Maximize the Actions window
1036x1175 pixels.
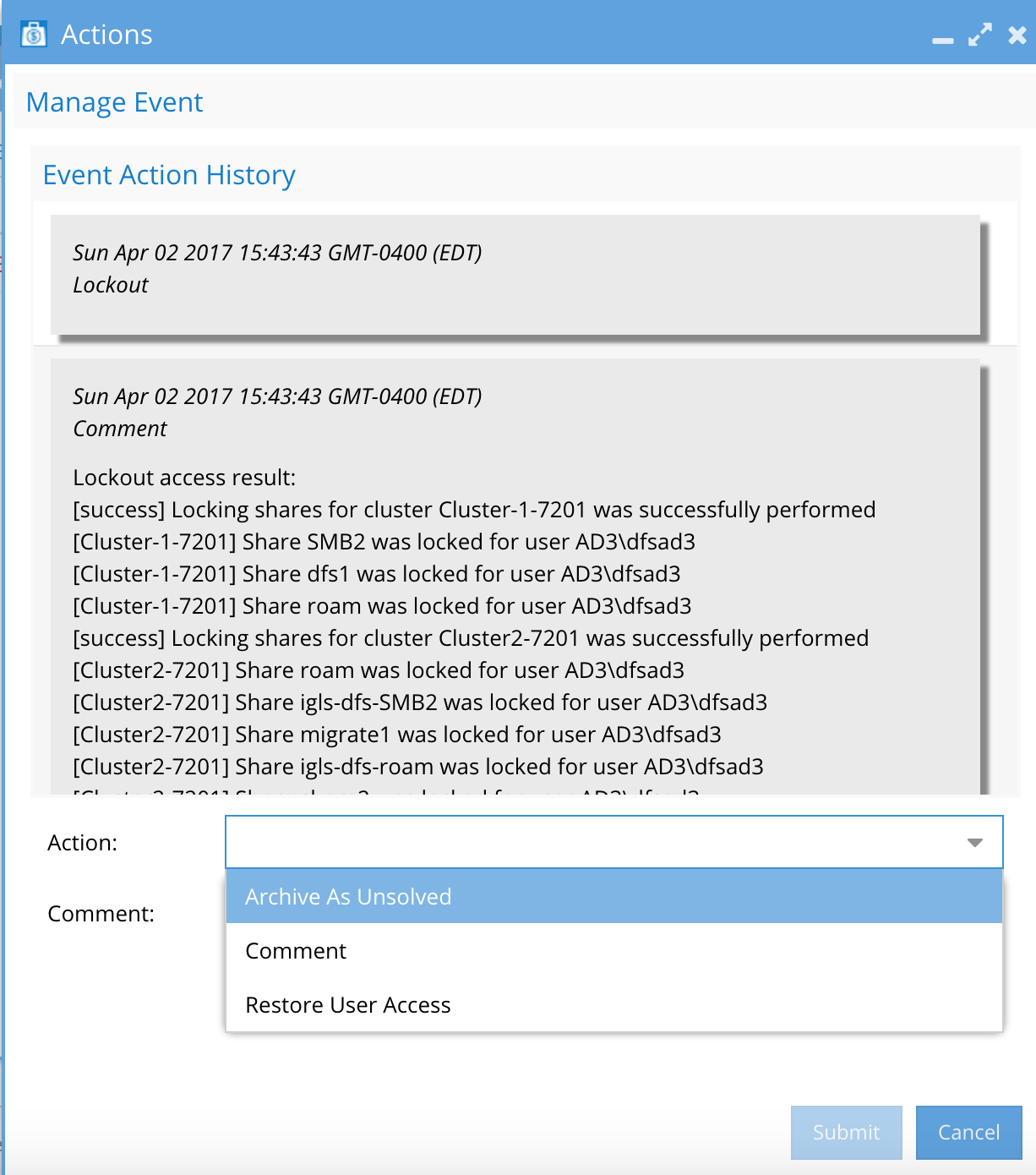[x=980, y=35]
